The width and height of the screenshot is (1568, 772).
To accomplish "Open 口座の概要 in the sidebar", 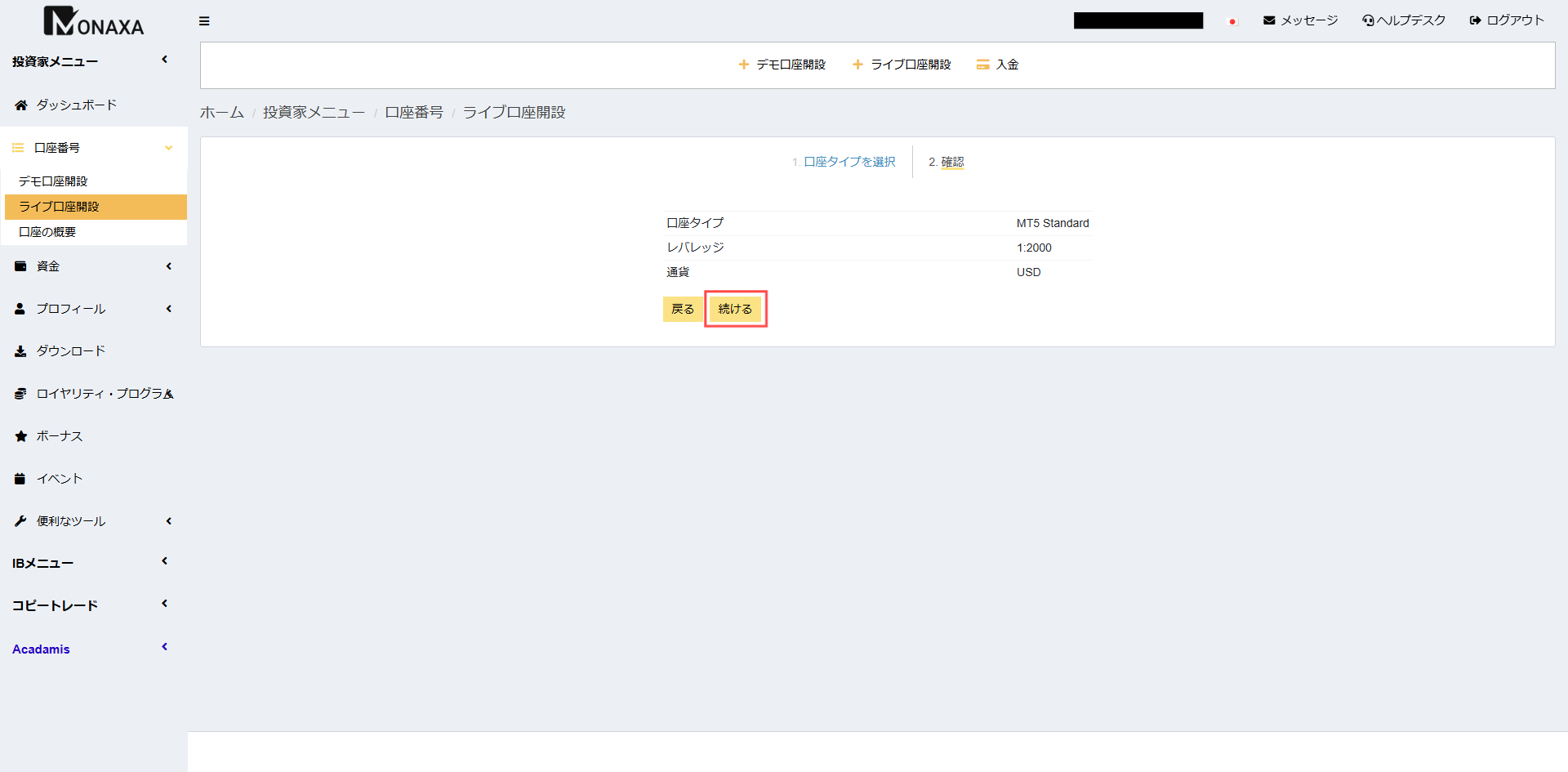I will (x=47, y=232).
